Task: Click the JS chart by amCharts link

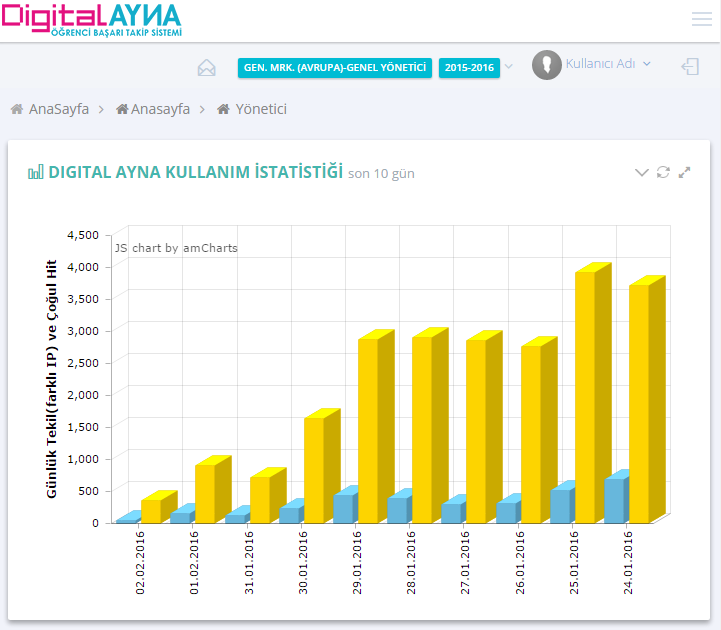Action: click(x=176, y=248)
